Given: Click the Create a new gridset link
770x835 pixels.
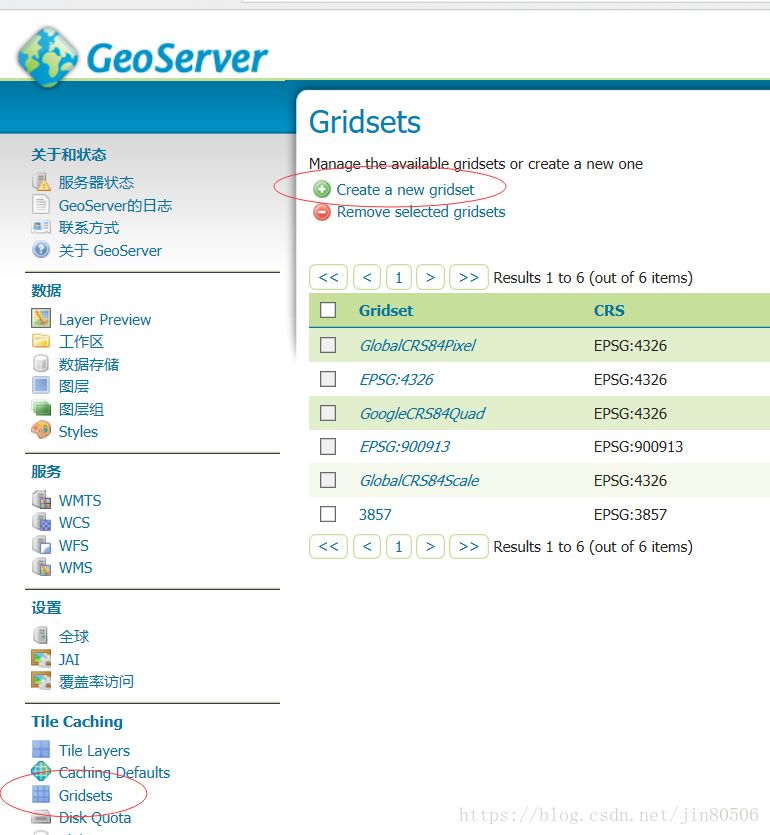Looking at the screenshot, I should pos(405,190).
